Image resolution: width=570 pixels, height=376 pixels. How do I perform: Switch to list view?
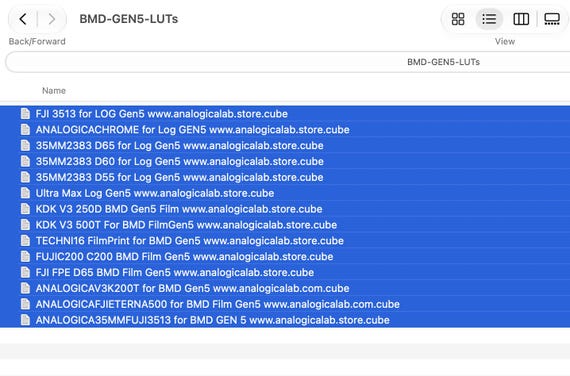tap(489, 19)
